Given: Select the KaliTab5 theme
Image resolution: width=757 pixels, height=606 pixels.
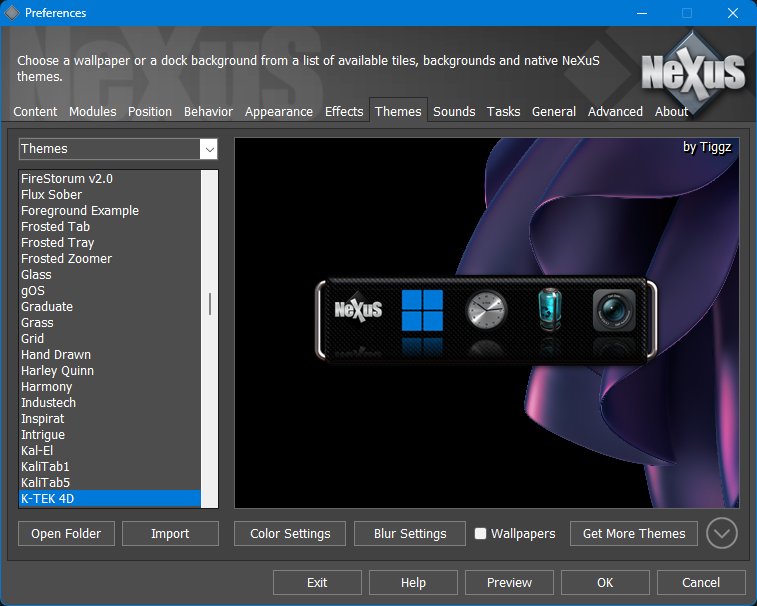Looking at the screenshot, I should 110,482.
